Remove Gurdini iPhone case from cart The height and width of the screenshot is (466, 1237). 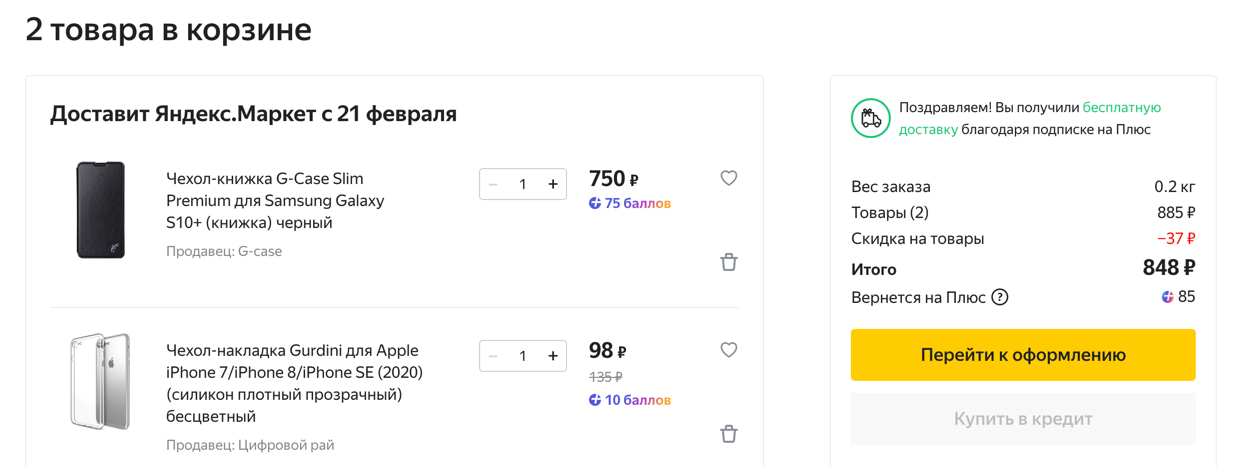point(729,434)
